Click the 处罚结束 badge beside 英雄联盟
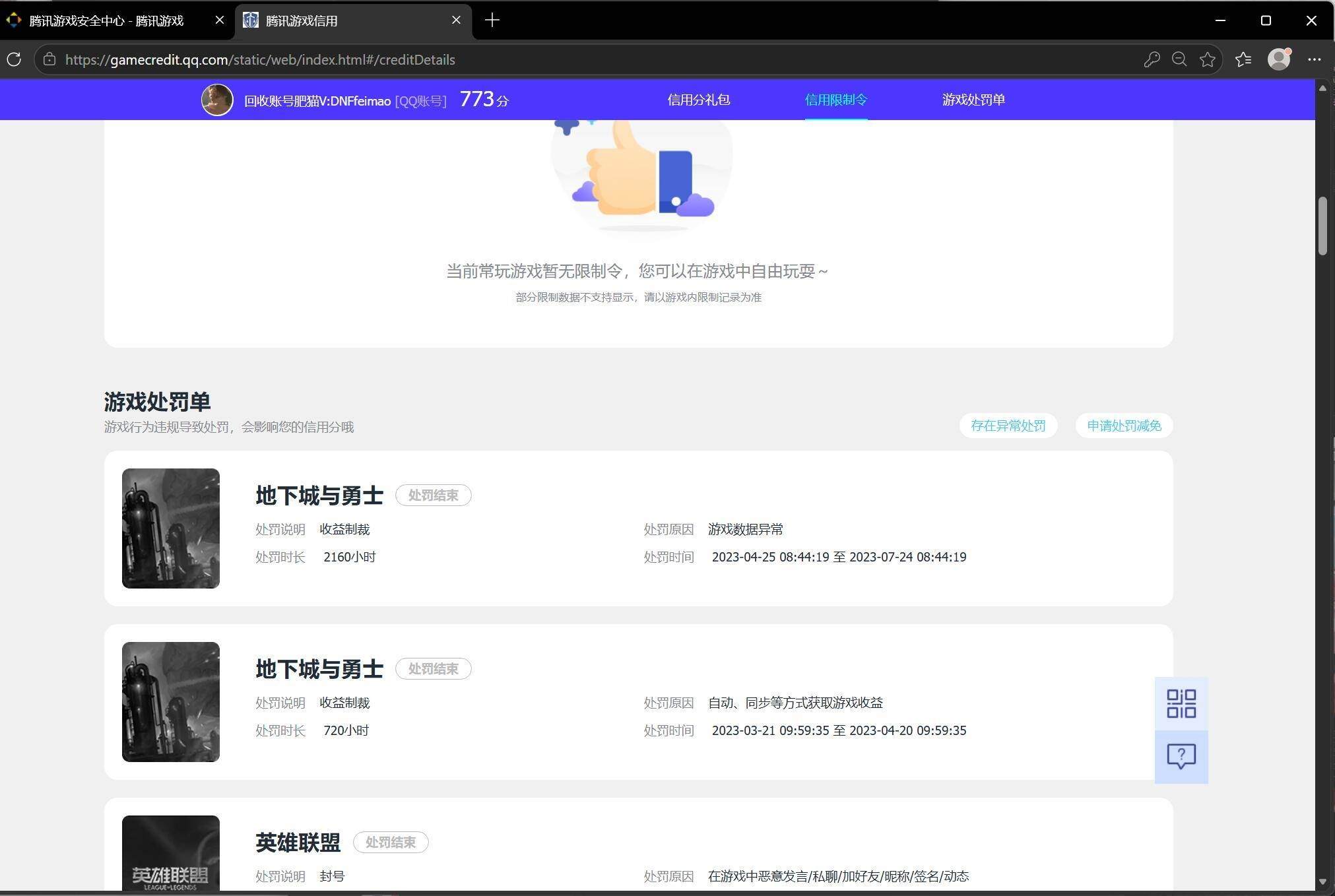The image size is (1335, 896). [x=391, y=843]
